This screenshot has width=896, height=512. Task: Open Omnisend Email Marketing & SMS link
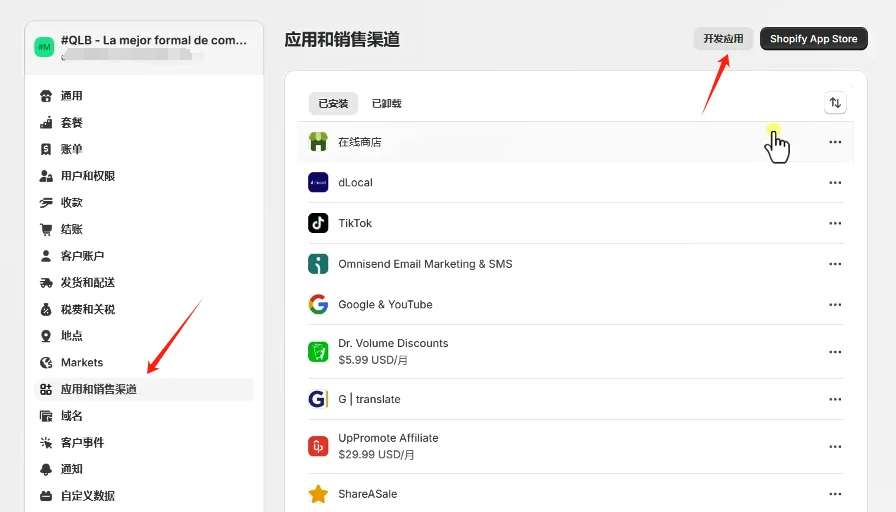click(x=425, y=264)
